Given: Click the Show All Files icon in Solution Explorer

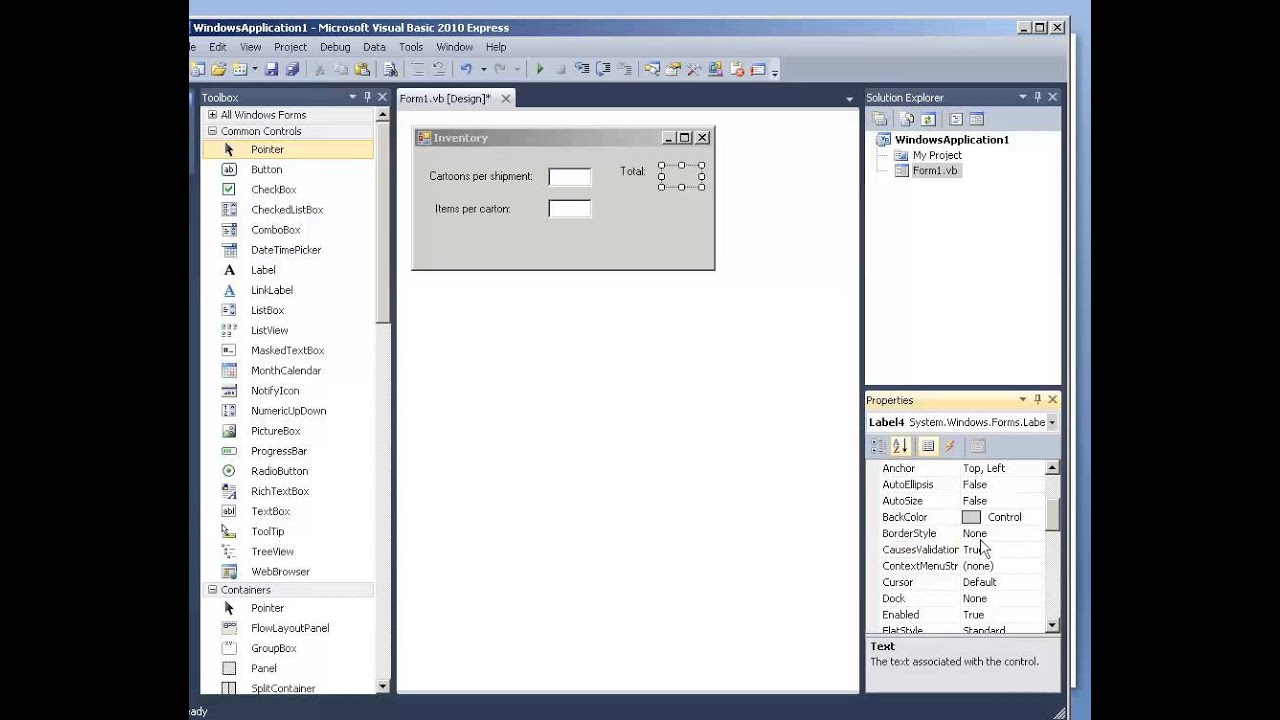Looking at the screenshot, I should 907,119.
